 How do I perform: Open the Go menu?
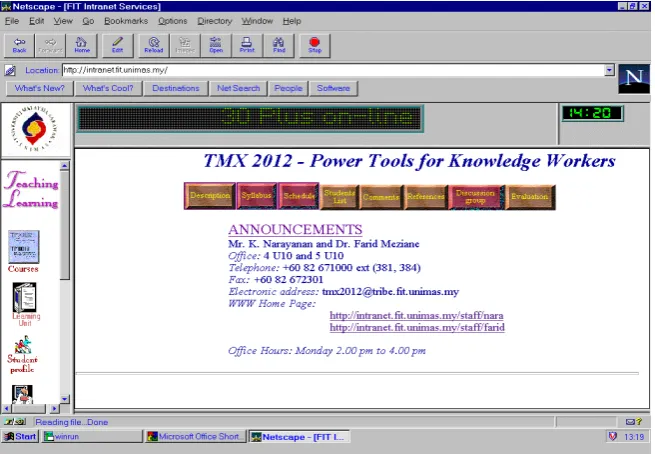tap(88, 21)
